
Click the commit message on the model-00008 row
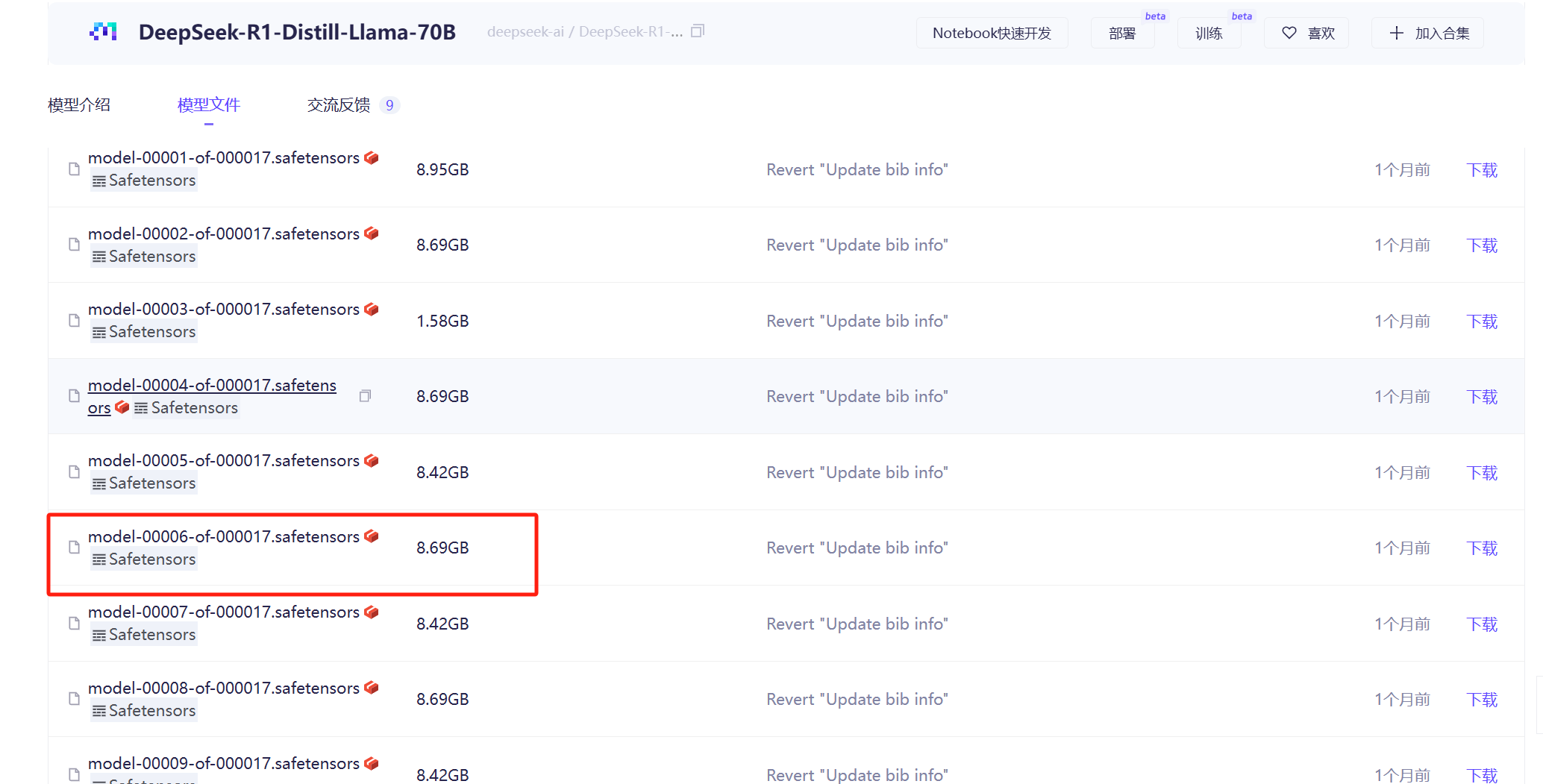pyautogui.click(x=857, y=700)
